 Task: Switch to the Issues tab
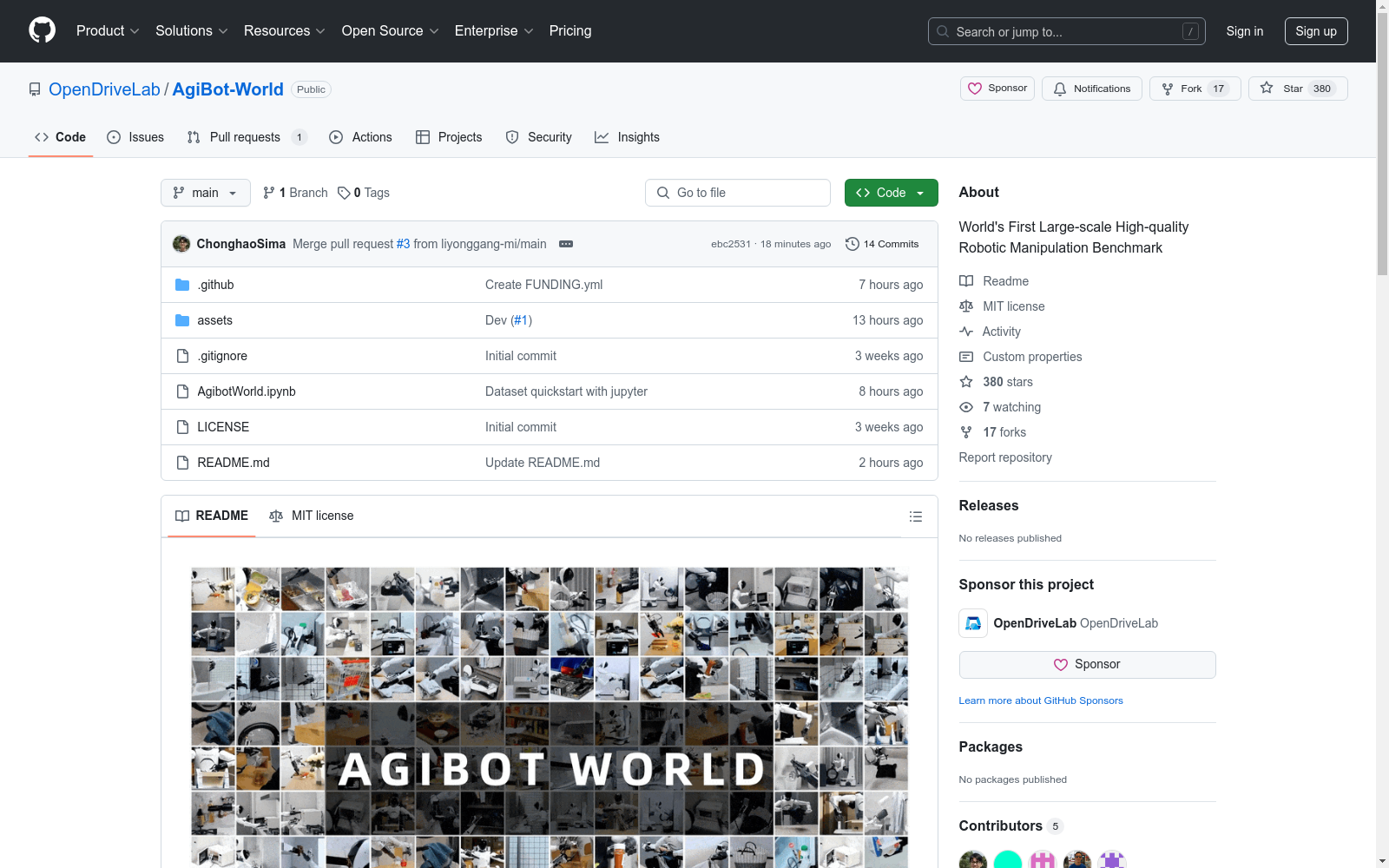point(135,137)
